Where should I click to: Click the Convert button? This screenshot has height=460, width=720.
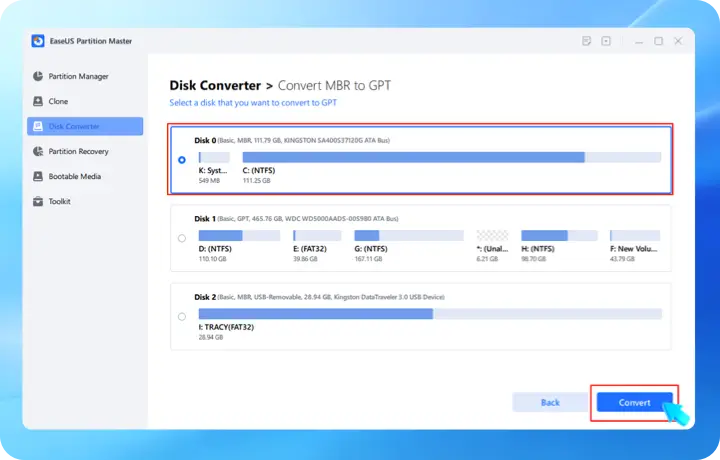(x=635, y=403)
